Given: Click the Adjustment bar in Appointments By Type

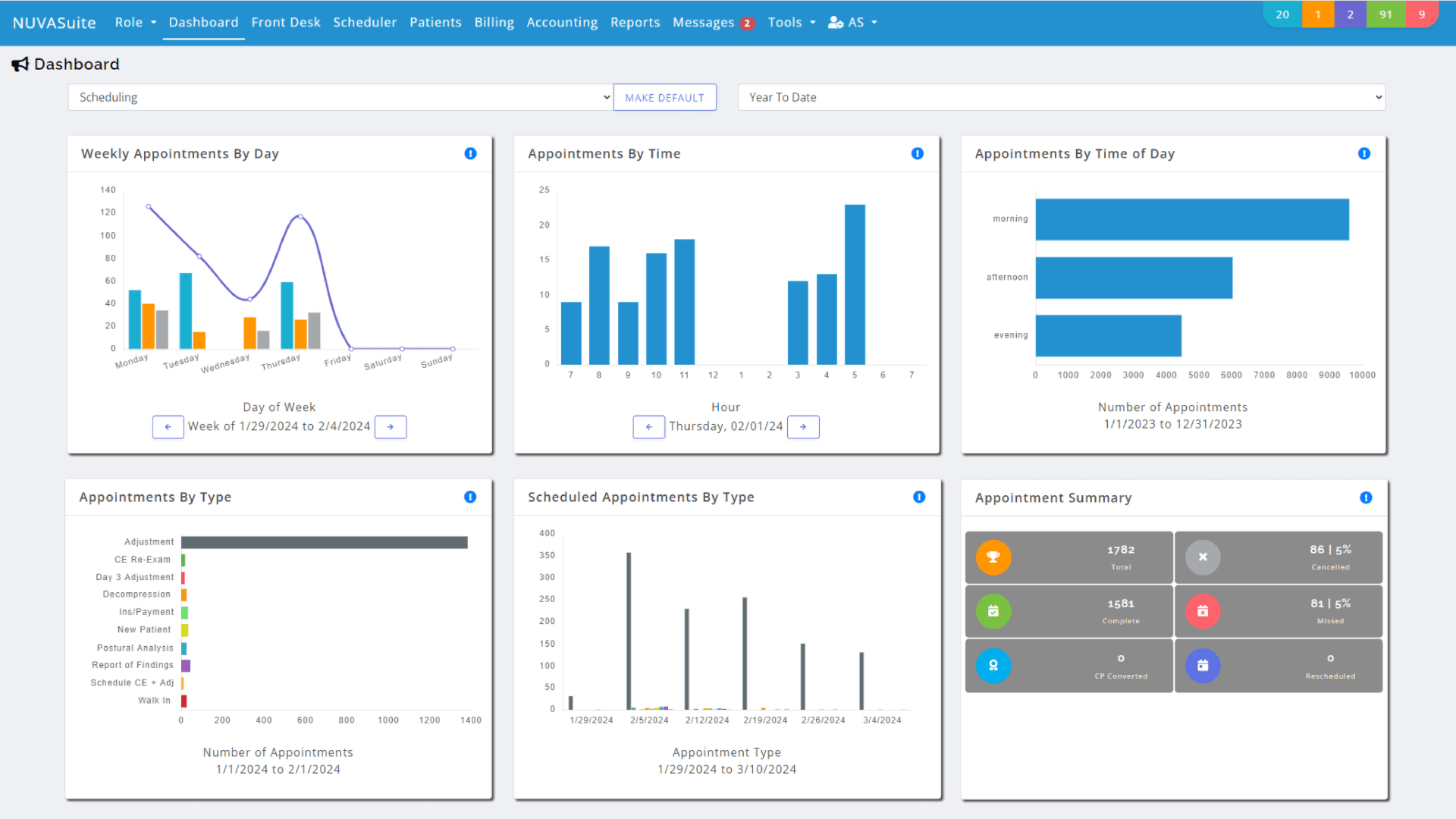Looking at the screenshot, I should 325,542.
